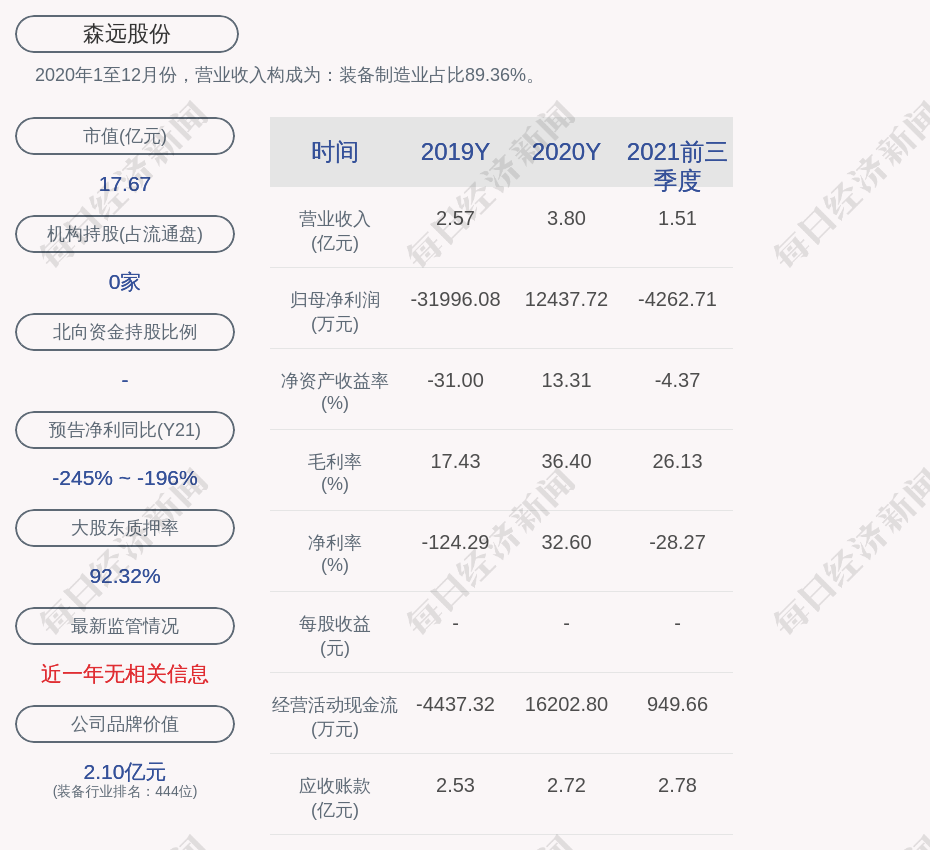Click the 机构持股(占流通盘) pill
This screenshot has width=930, height=850.
click(125, 234)
